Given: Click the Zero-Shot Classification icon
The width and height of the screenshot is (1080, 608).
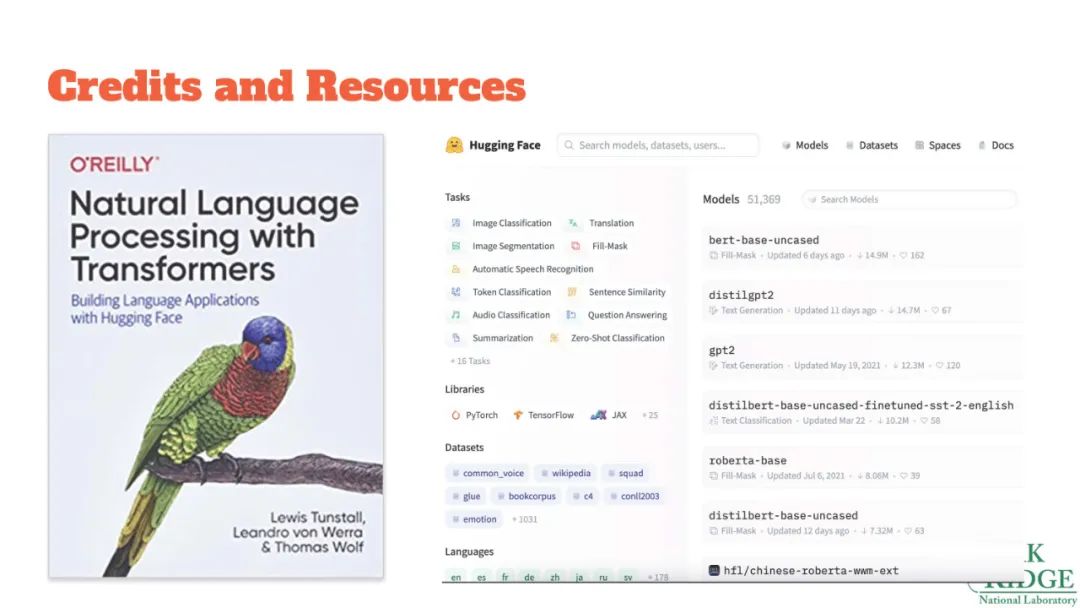Looking at the screenshot, I should pos(554,338).
